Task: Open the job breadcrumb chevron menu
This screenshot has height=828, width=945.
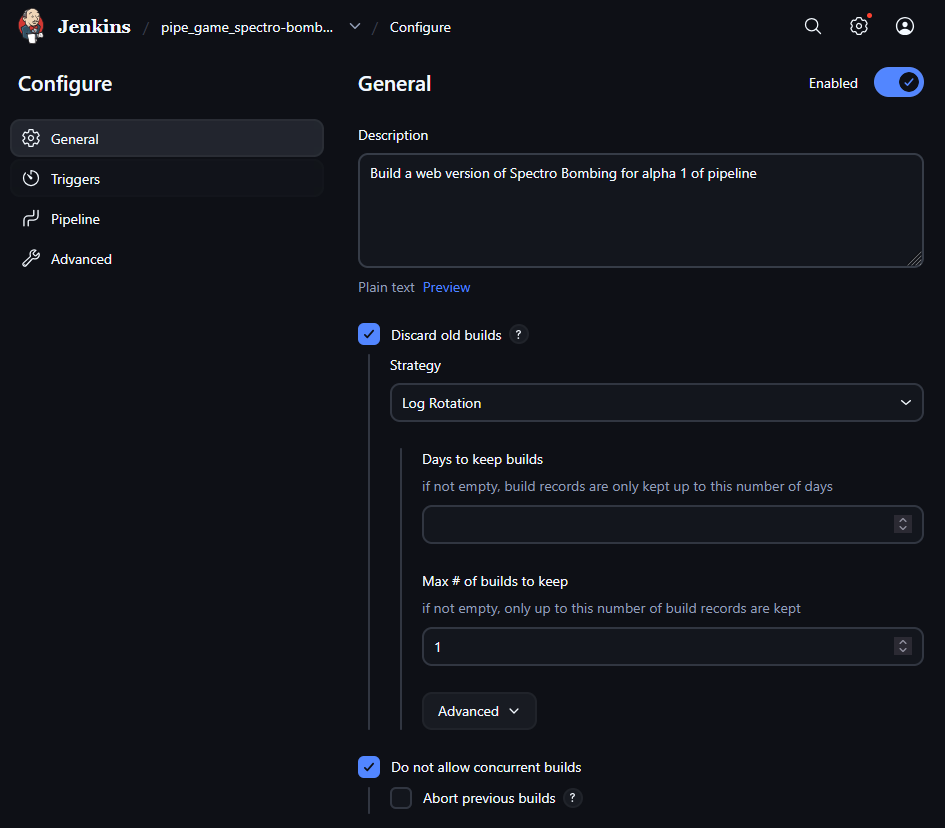Action: tap(355, 27)
